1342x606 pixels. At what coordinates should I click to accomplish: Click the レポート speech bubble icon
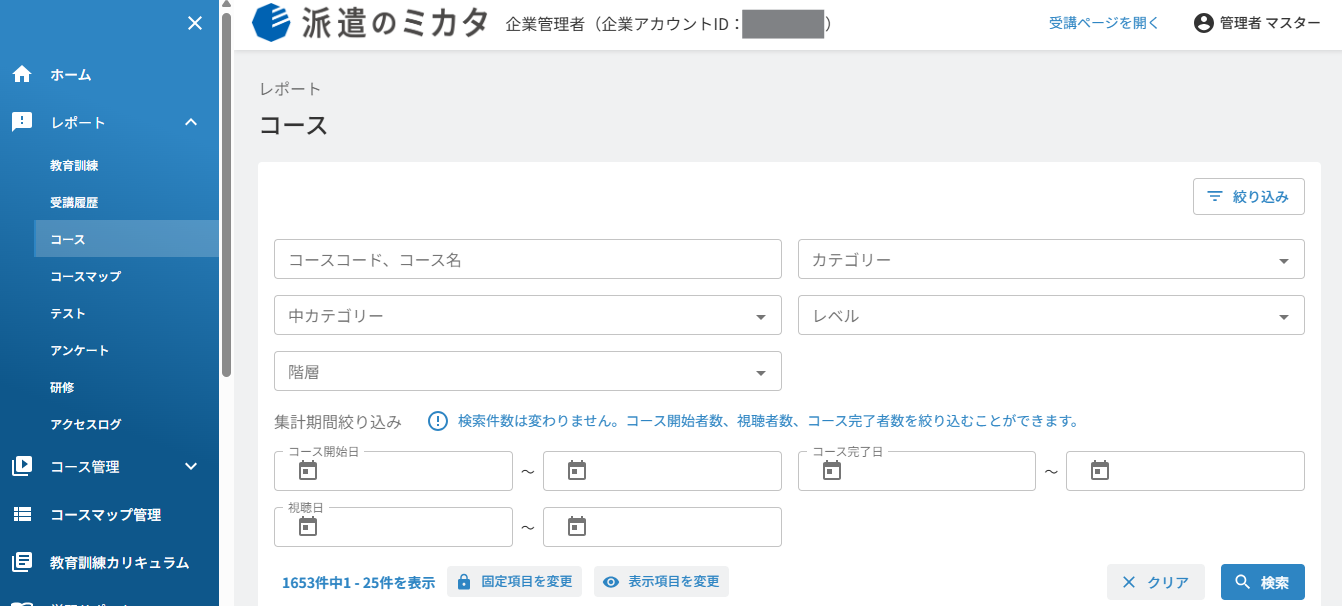pyautogui.click(x=22, y=122)
